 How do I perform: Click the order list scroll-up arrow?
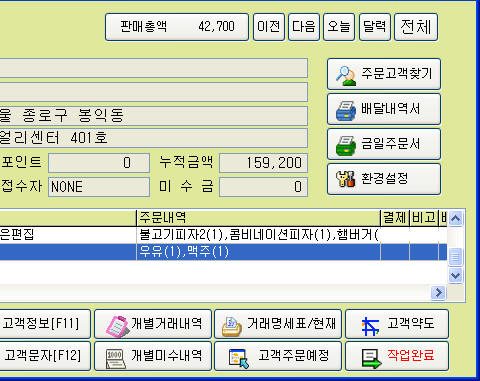point(455,219)
